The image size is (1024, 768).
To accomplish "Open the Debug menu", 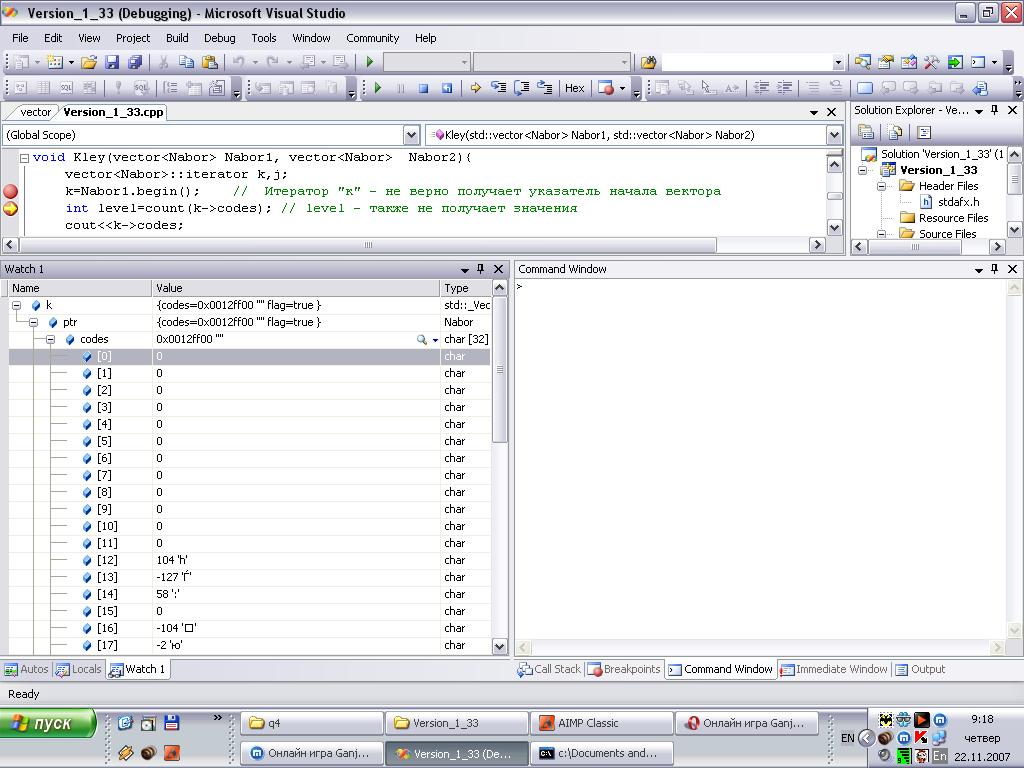I will 219,38.
